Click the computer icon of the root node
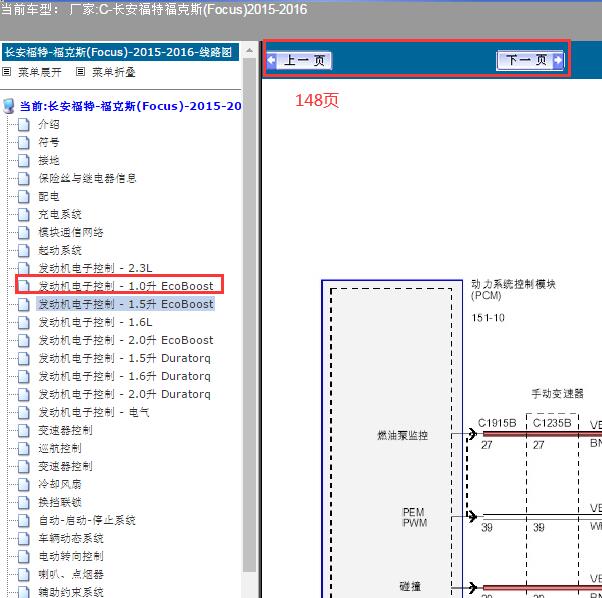 point(9,106)
